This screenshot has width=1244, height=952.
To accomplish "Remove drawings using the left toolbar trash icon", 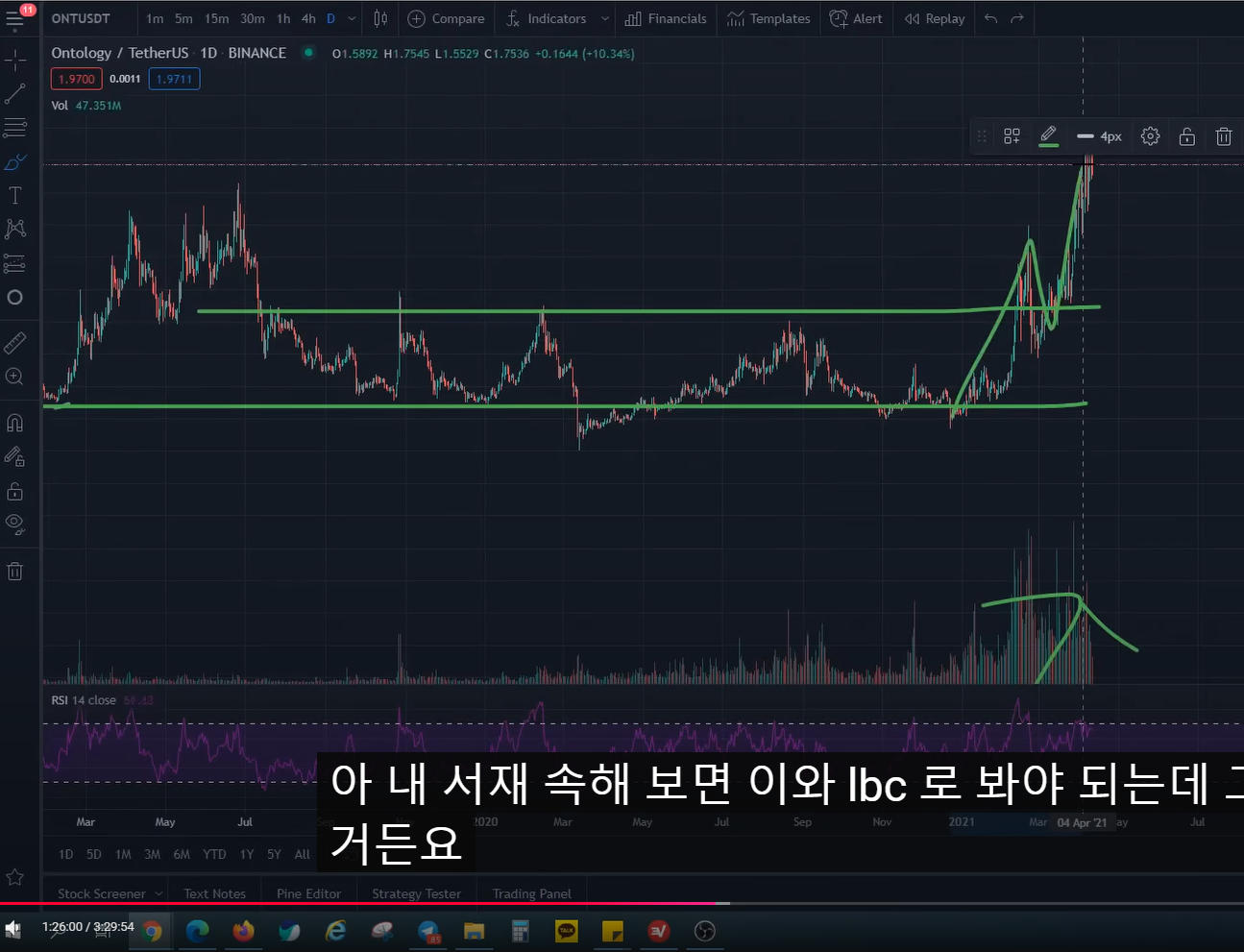I will [15, 572].
